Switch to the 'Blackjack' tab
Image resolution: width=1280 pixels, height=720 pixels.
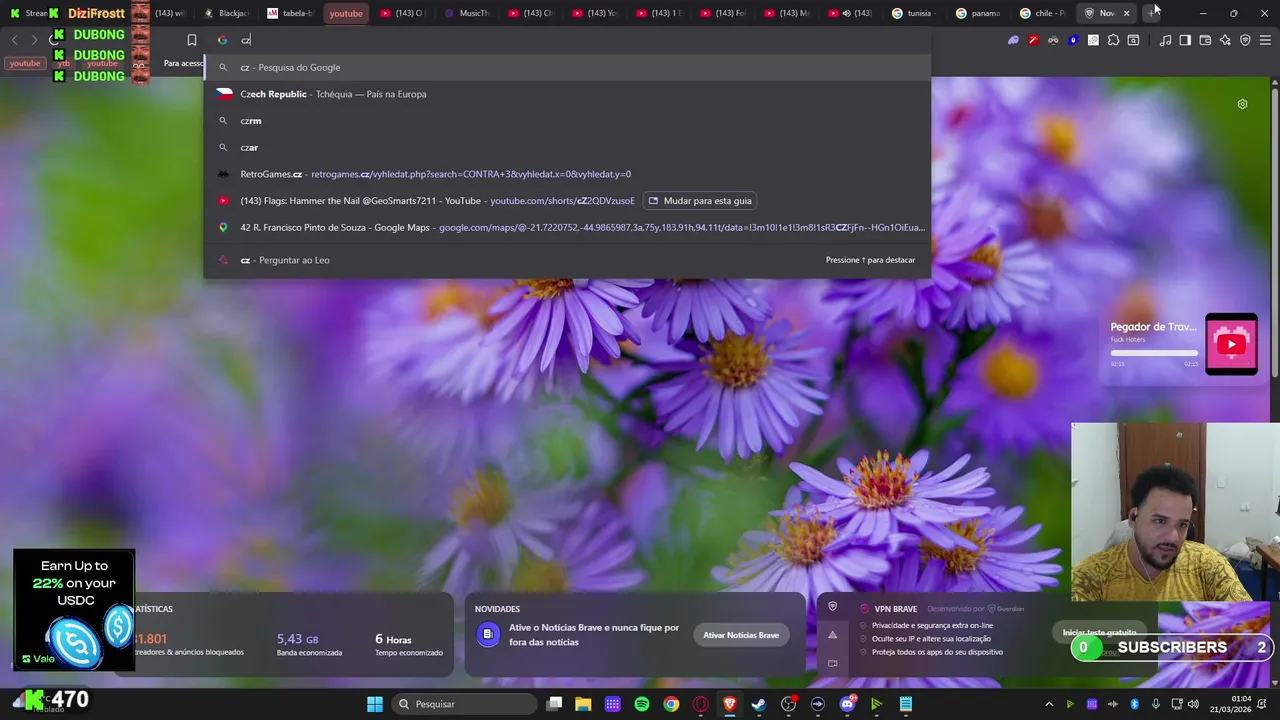coord(226,13)
